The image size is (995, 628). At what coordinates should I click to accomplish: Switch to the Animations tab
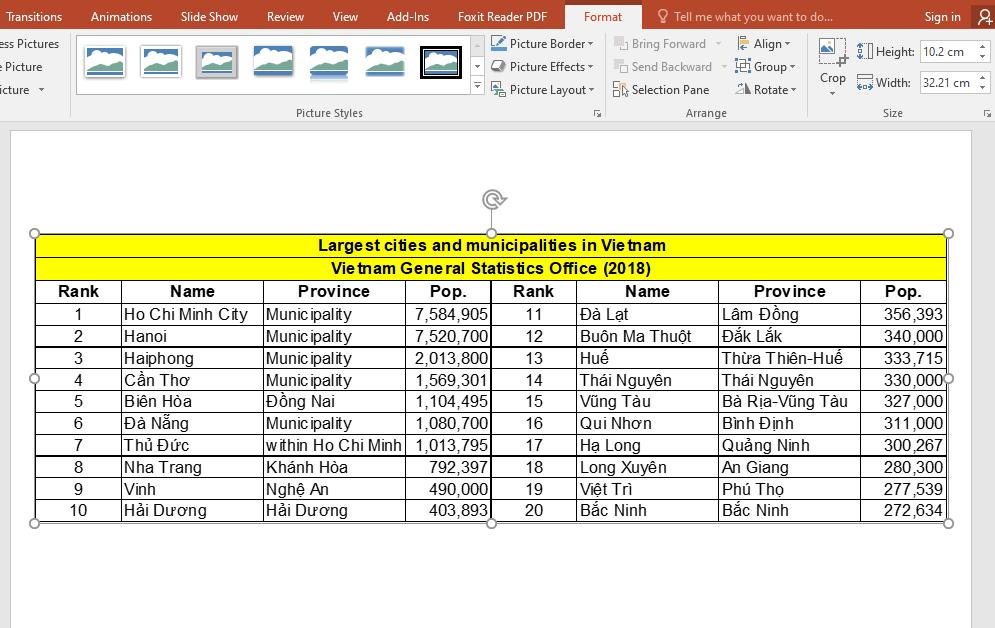[121, 16]
